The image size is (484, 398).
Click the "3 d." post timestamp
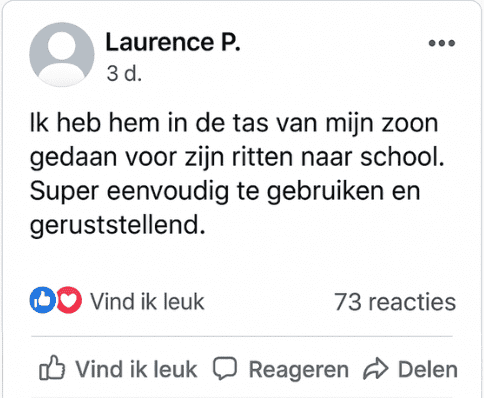click(124, 73)
